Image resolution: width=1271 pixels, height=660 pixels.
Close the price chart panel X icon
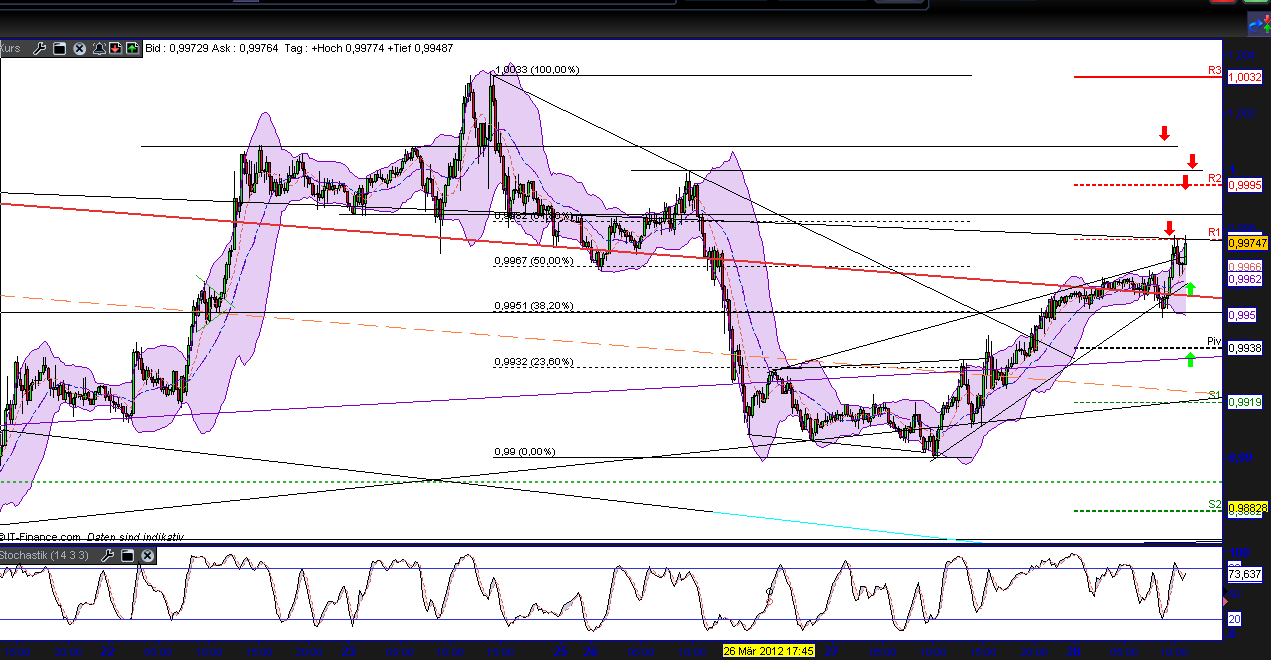tap(79, 47)
